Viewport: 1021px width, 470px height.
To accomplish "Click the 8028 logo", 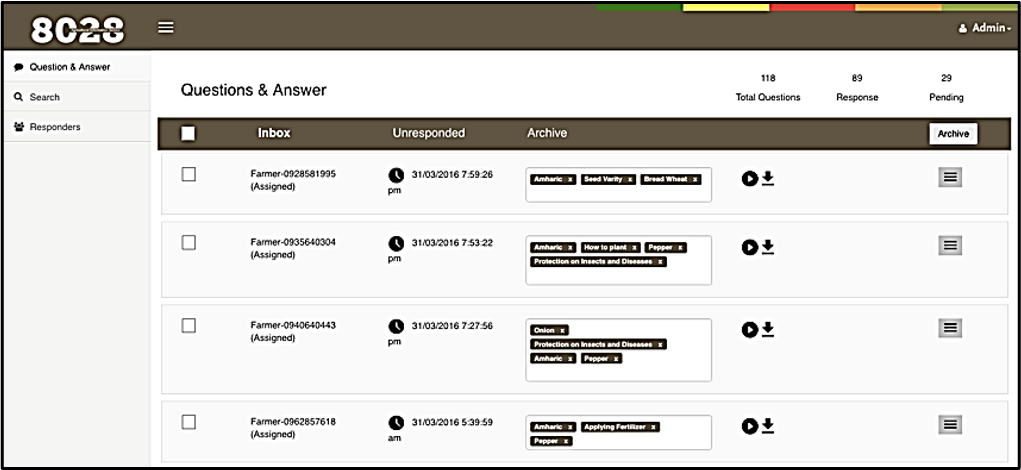I will [77, 30].
